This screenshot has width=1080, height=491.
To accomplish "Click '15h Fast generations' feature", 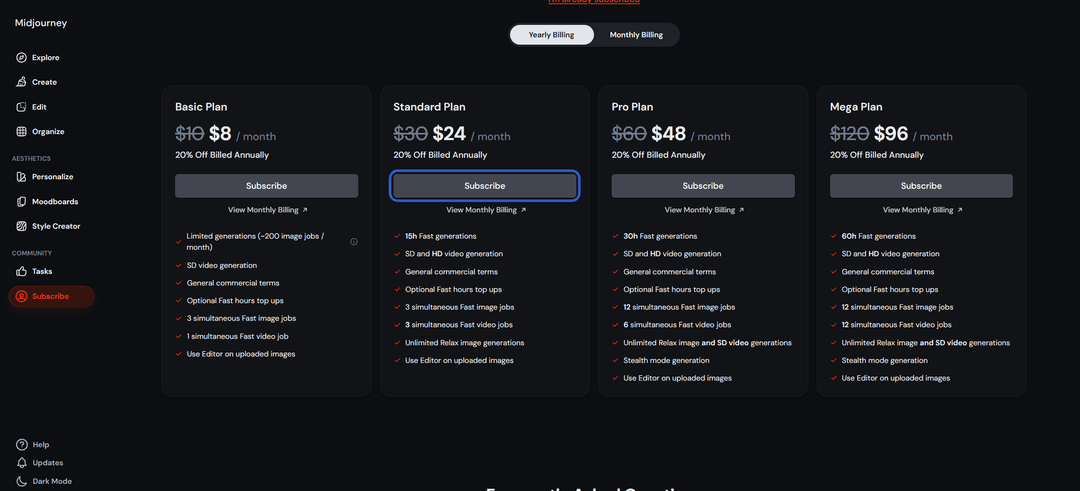I will coord(441,236).
